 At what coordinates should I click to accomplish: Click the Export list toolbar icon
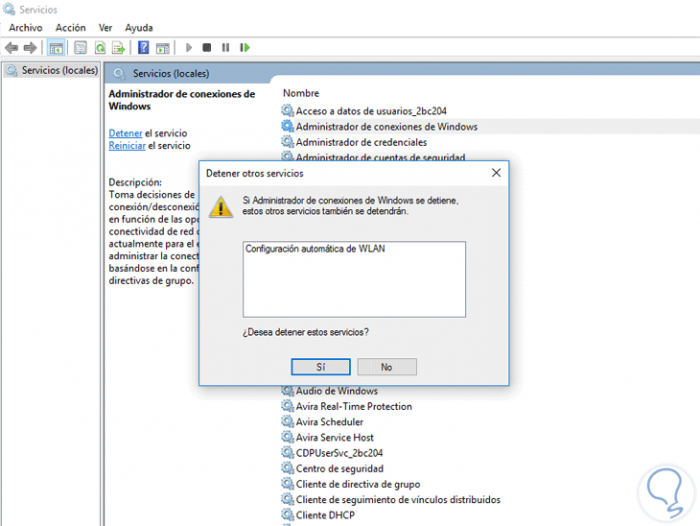(119, 48)
